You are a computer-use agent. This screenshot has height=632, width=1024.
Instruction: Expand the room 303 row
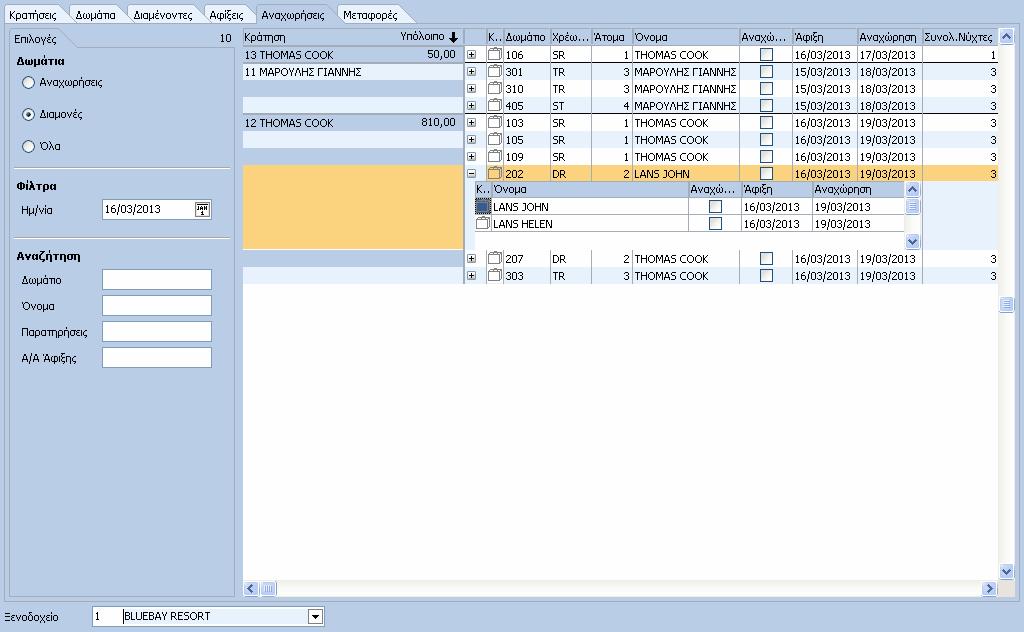pos(472,276)
